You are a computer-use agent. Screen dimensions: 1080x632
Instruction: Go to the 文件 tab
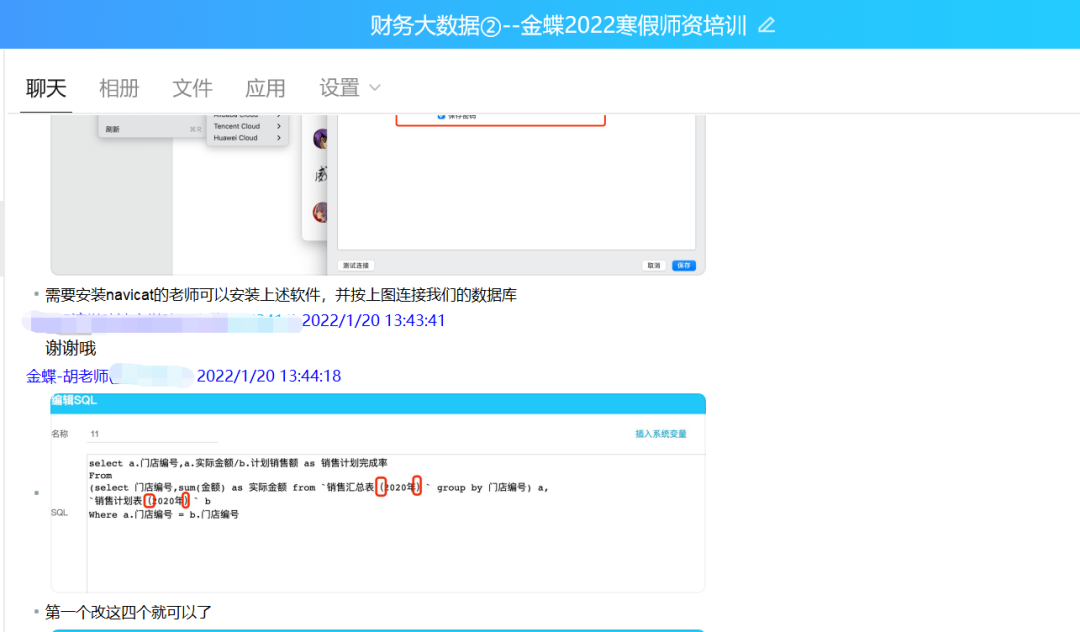point(192,88)
